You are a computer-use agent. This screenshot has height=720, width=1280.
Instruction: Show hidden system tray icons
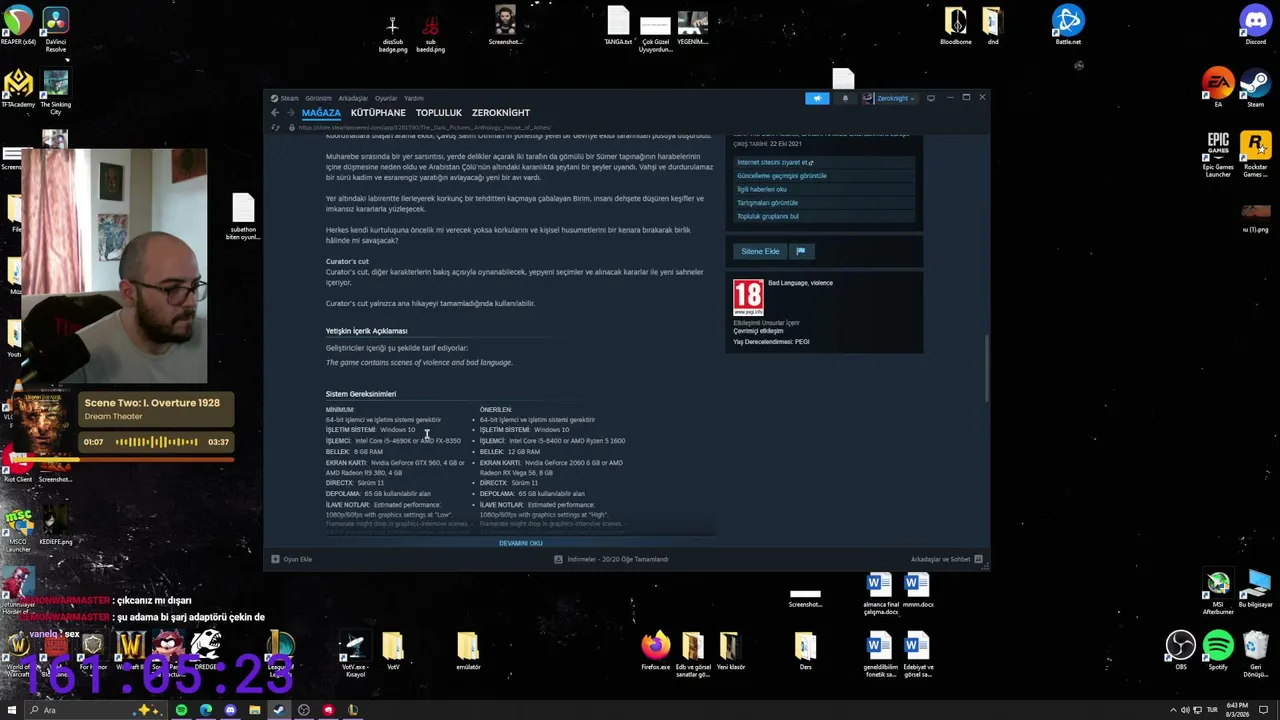click(1172, 710)
